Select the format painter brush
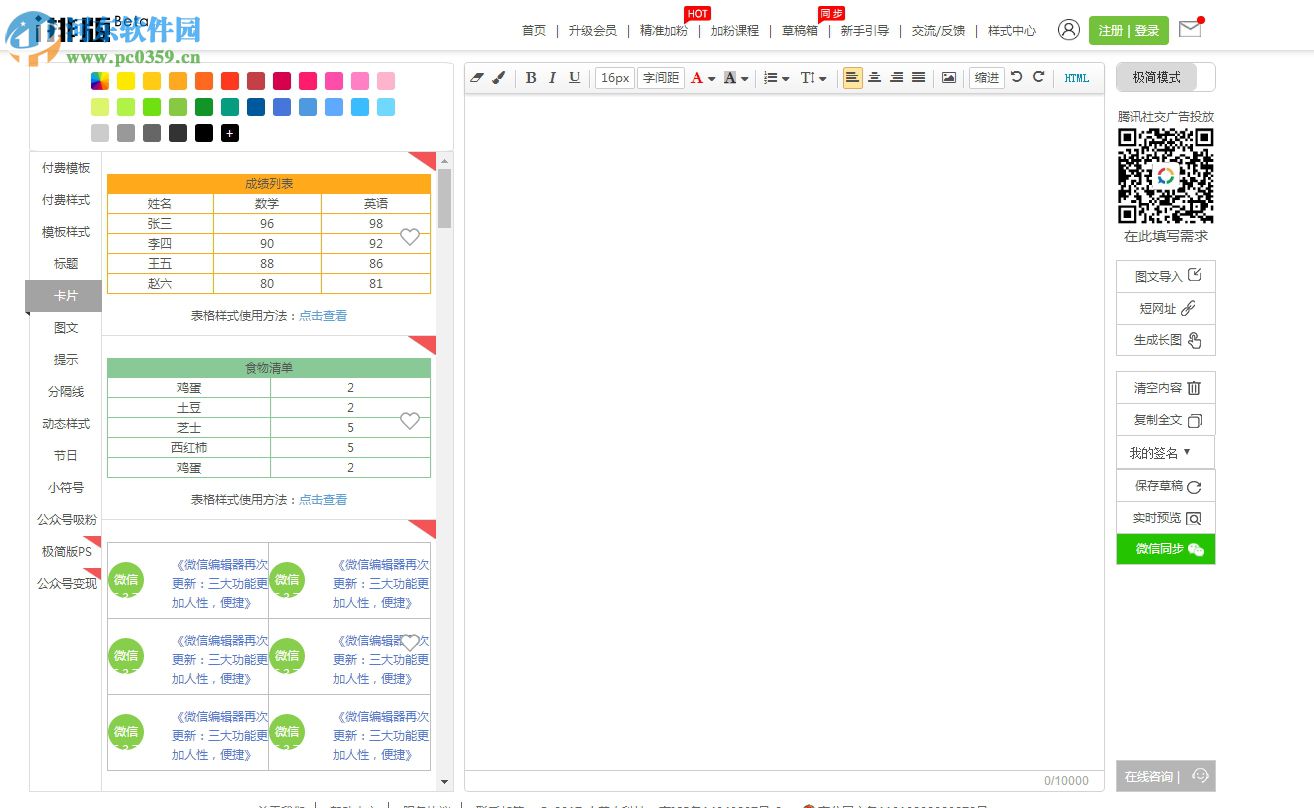This screenshot has height=808, width=1314. [499, 78]
